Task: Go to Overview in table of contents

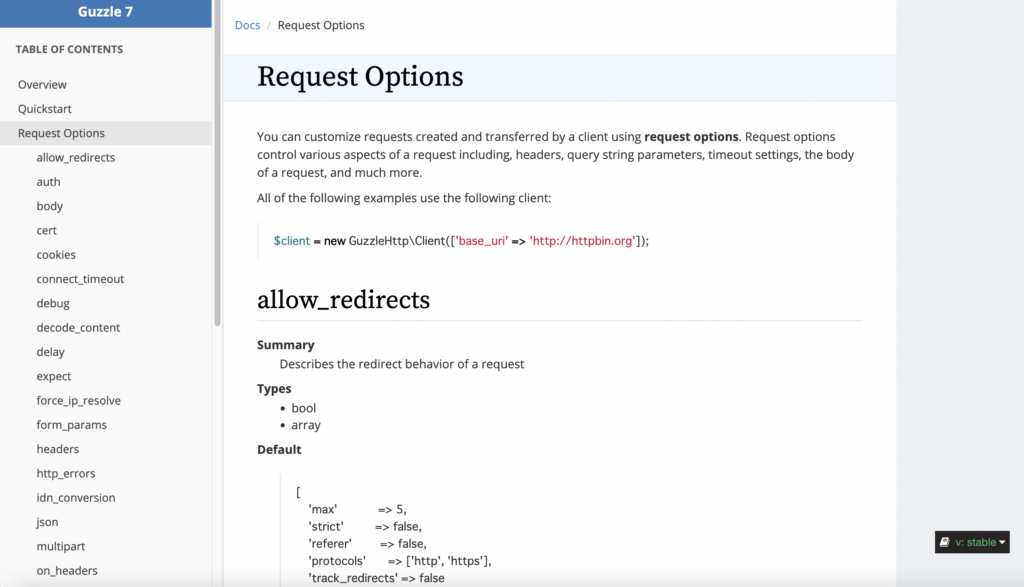Action: (42, 84)
